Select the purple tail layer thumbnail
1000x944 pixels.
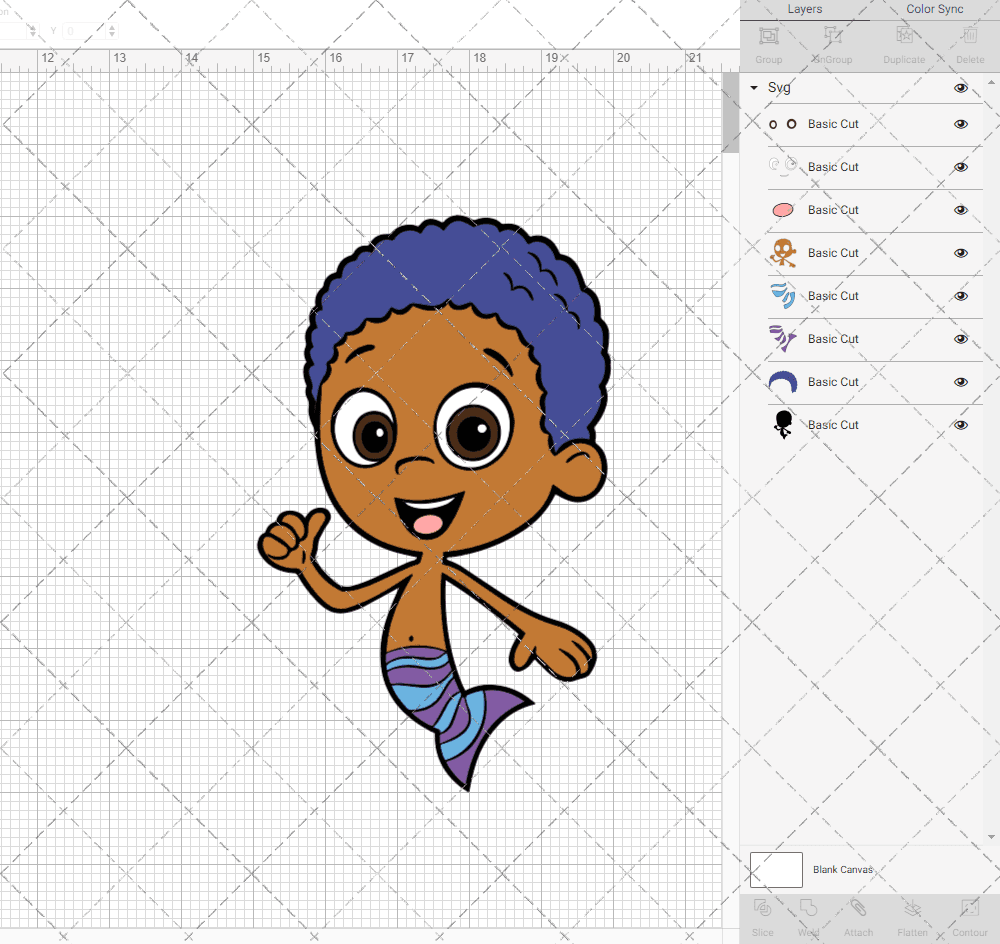(783, 339)
